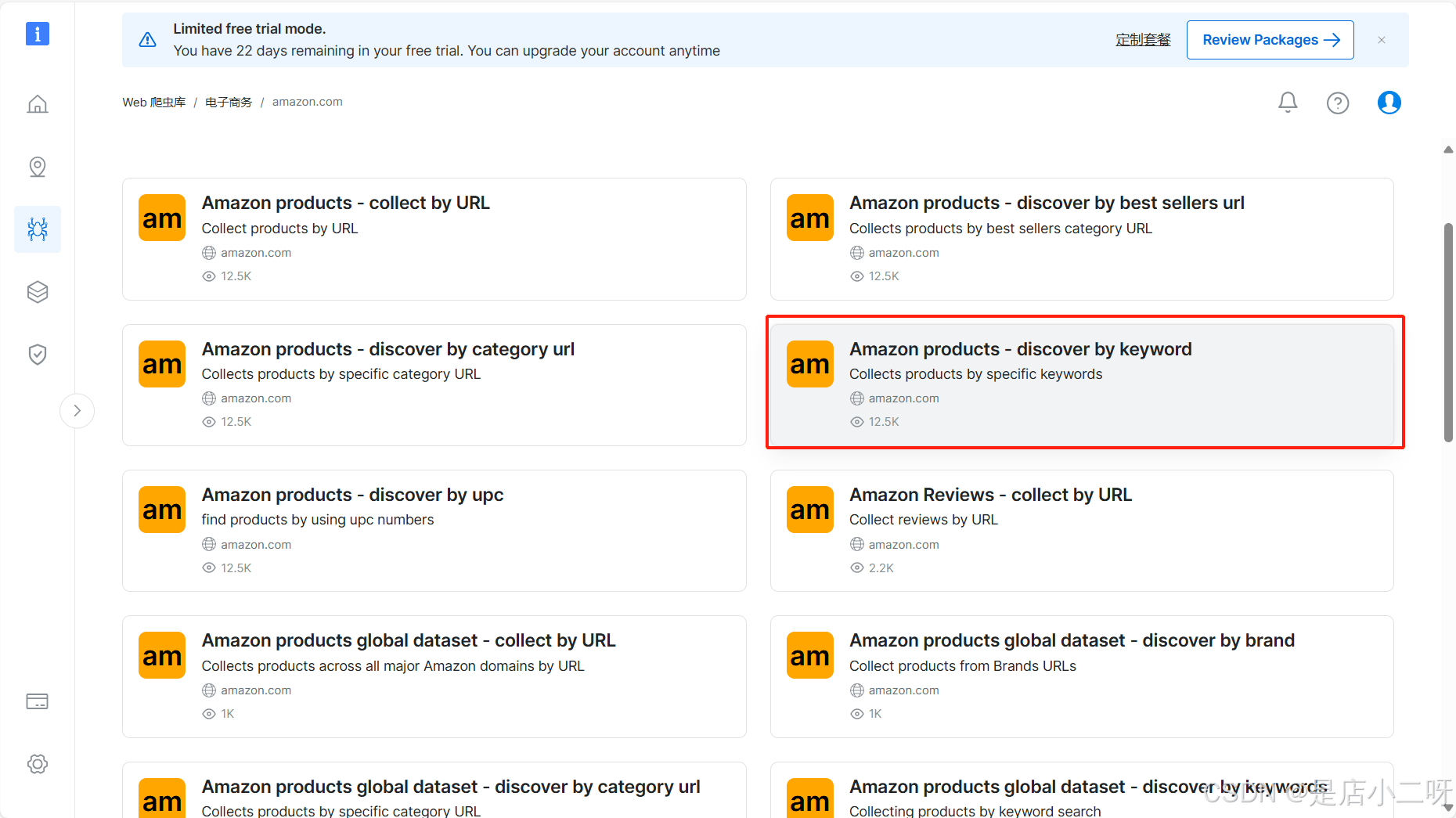Go to 电子商务 breadcrumb
This screenshot has height=818, width=1456.
229,102
